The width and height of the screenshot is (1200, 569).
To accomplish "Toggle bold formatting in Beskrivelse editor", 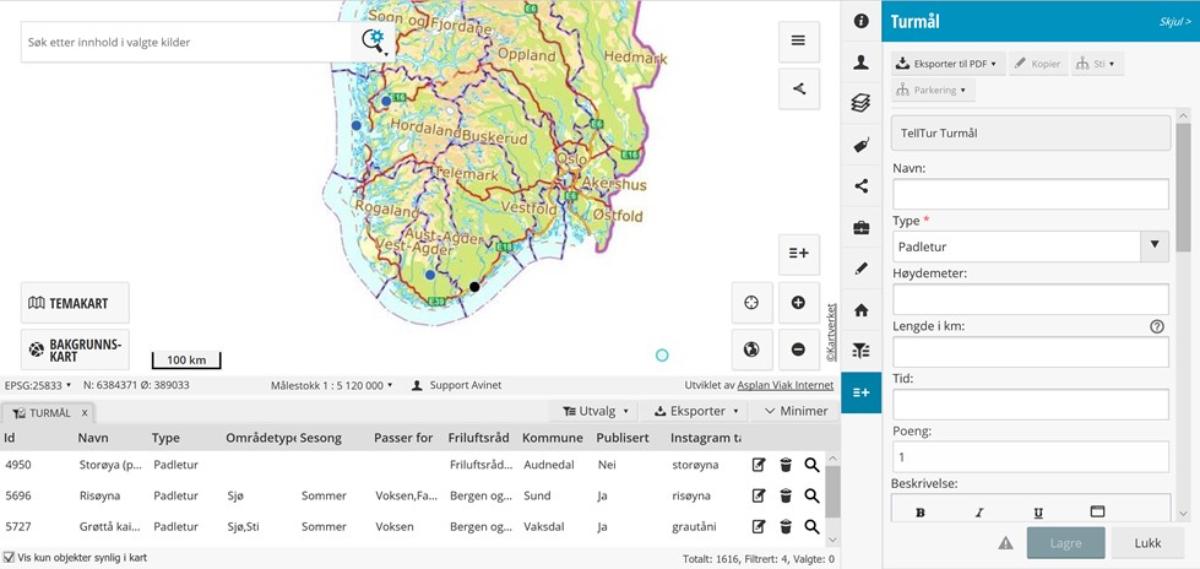I will click(x=920, y=512).
